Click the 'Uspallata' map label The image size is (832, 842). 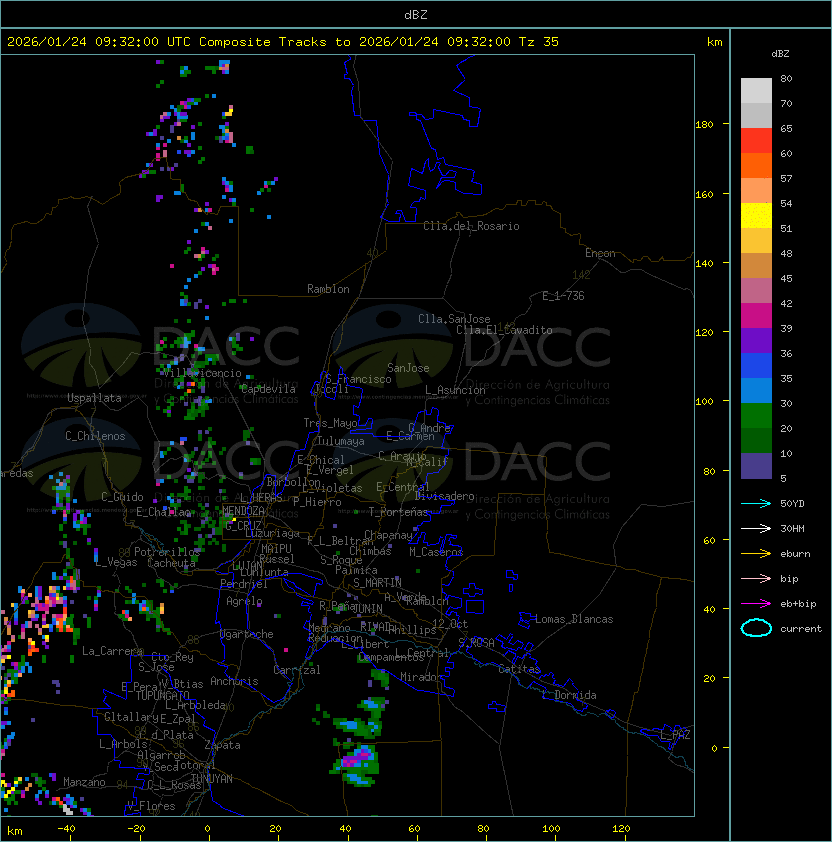95,398
